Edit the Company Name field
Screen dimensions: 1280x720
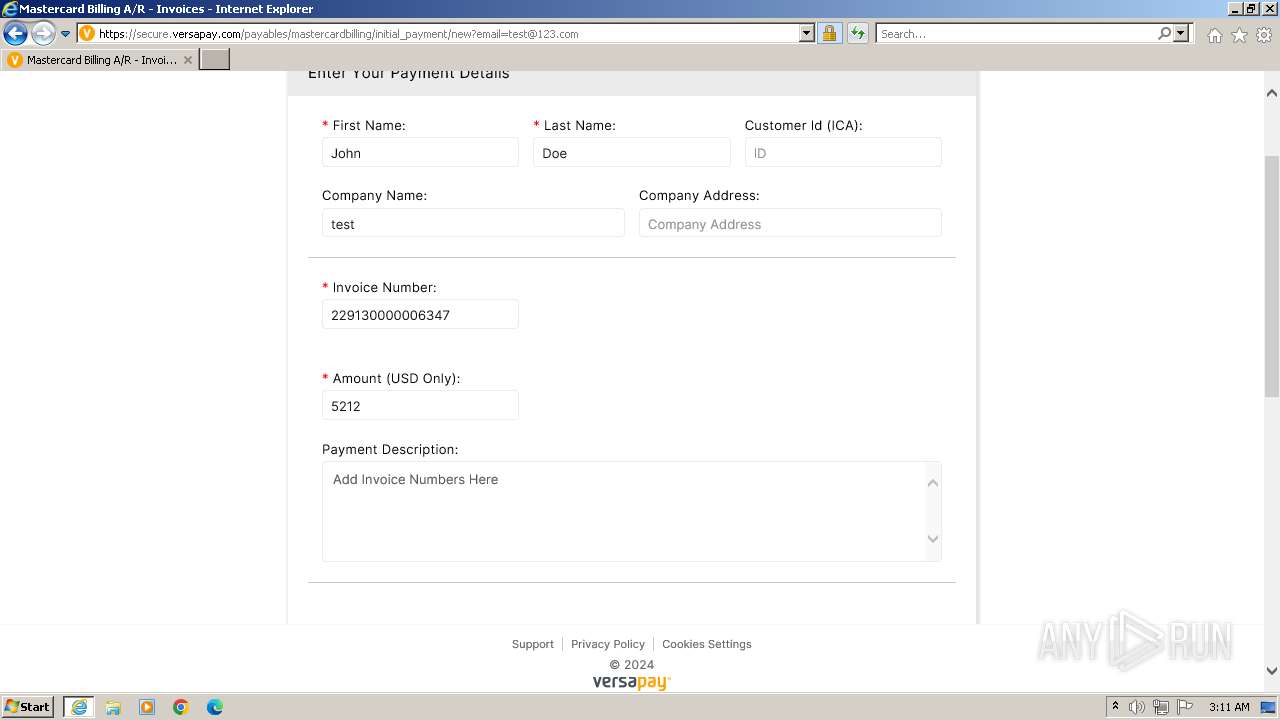coord(473,223)
